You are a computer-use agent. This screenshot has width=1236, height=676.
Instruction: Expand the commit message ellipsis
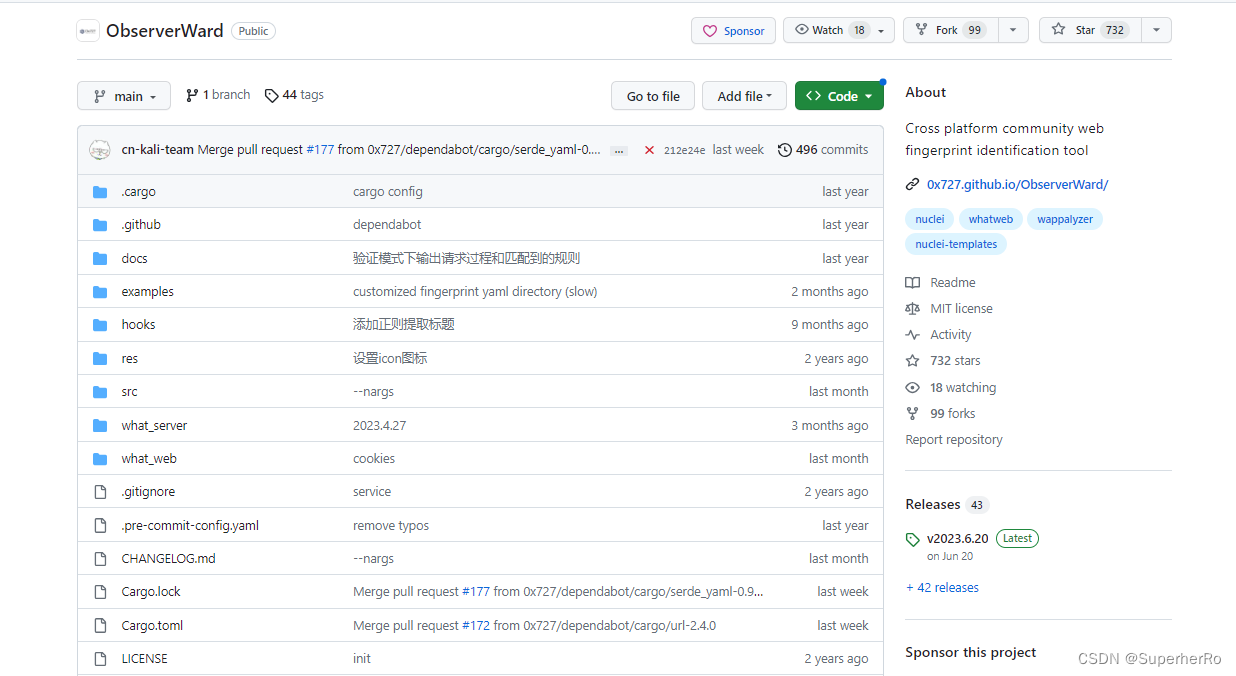[x=618, y=149]
